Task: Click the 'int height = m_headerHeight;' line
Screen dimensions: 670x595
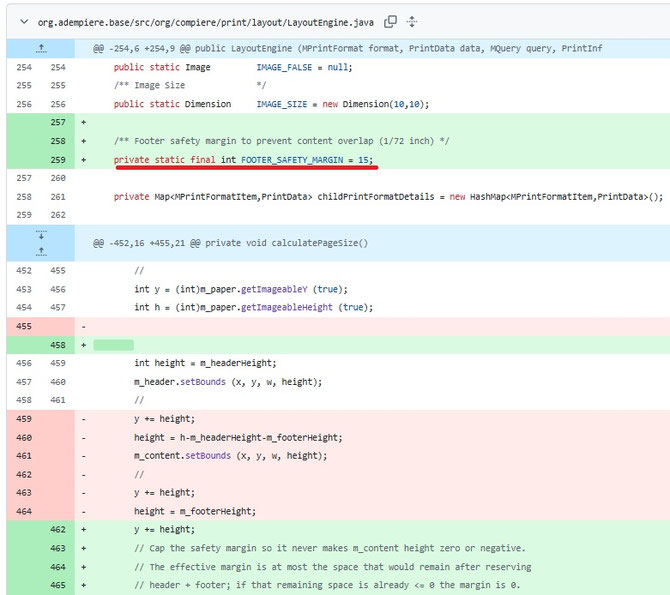Action: (x=205, y=363)
